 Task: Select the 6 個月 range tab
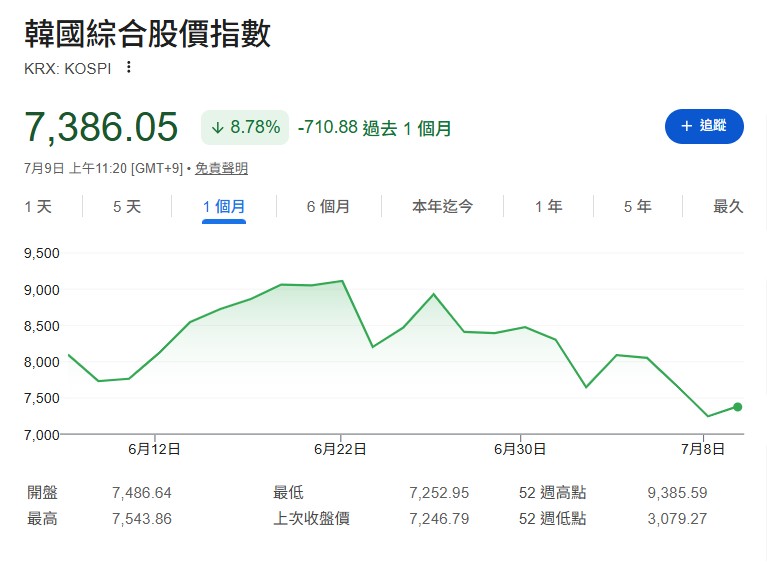point(328,206)
